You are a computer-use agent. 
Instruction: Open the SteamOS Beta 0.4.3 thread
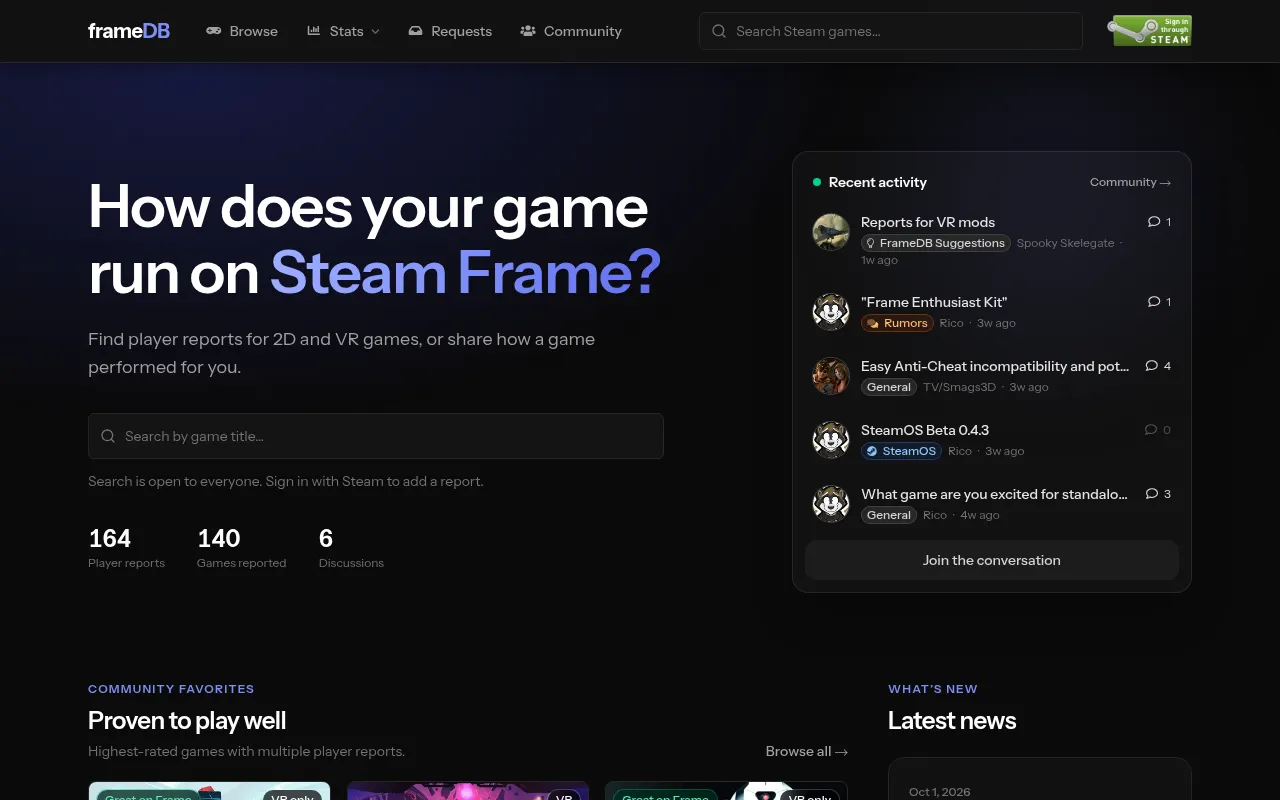point(925,430)
